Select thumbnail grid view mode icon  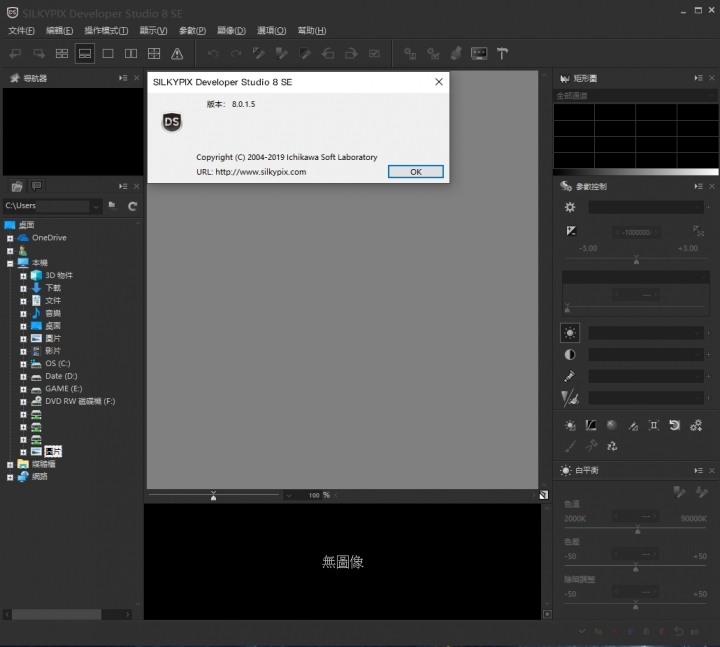click(62, 54)
